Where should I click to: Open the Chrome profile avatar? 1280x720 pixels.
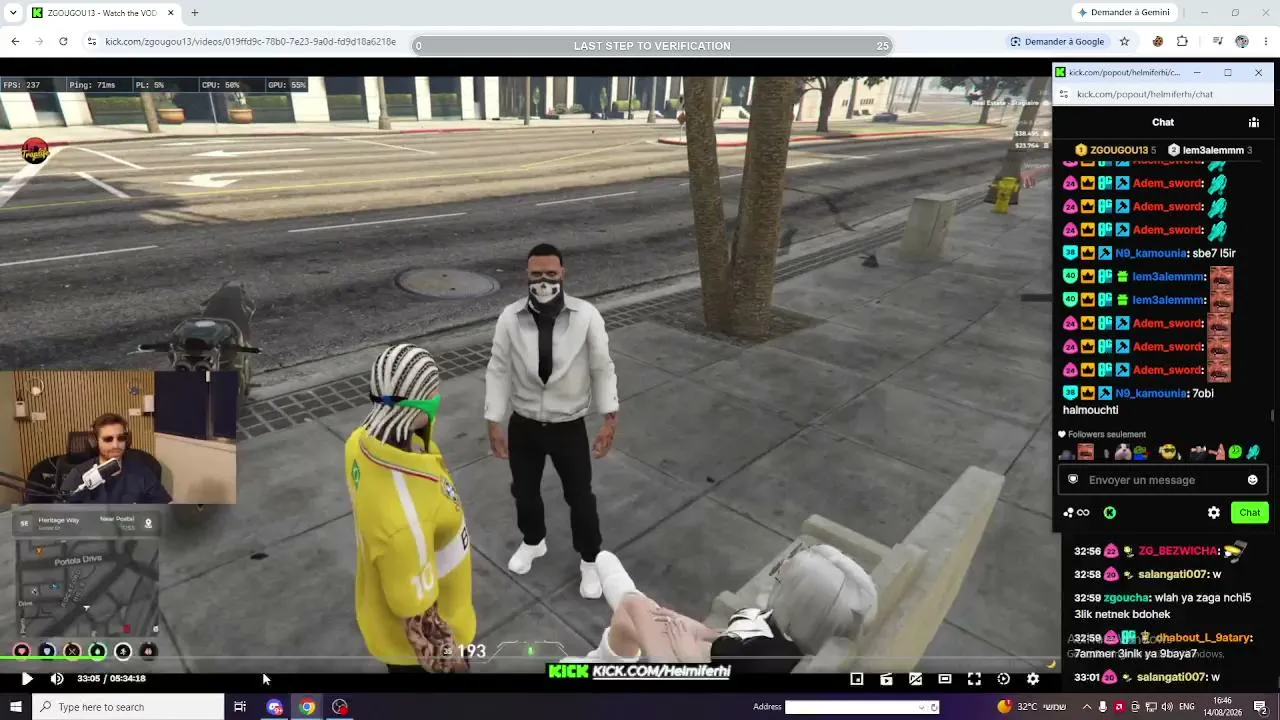click(1242, 42)
